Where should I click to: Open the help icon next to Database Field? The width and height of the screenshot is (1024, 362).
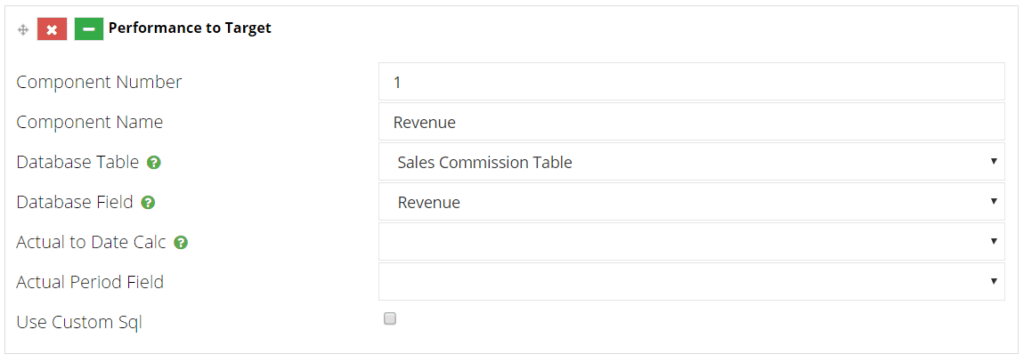point(148,203)
